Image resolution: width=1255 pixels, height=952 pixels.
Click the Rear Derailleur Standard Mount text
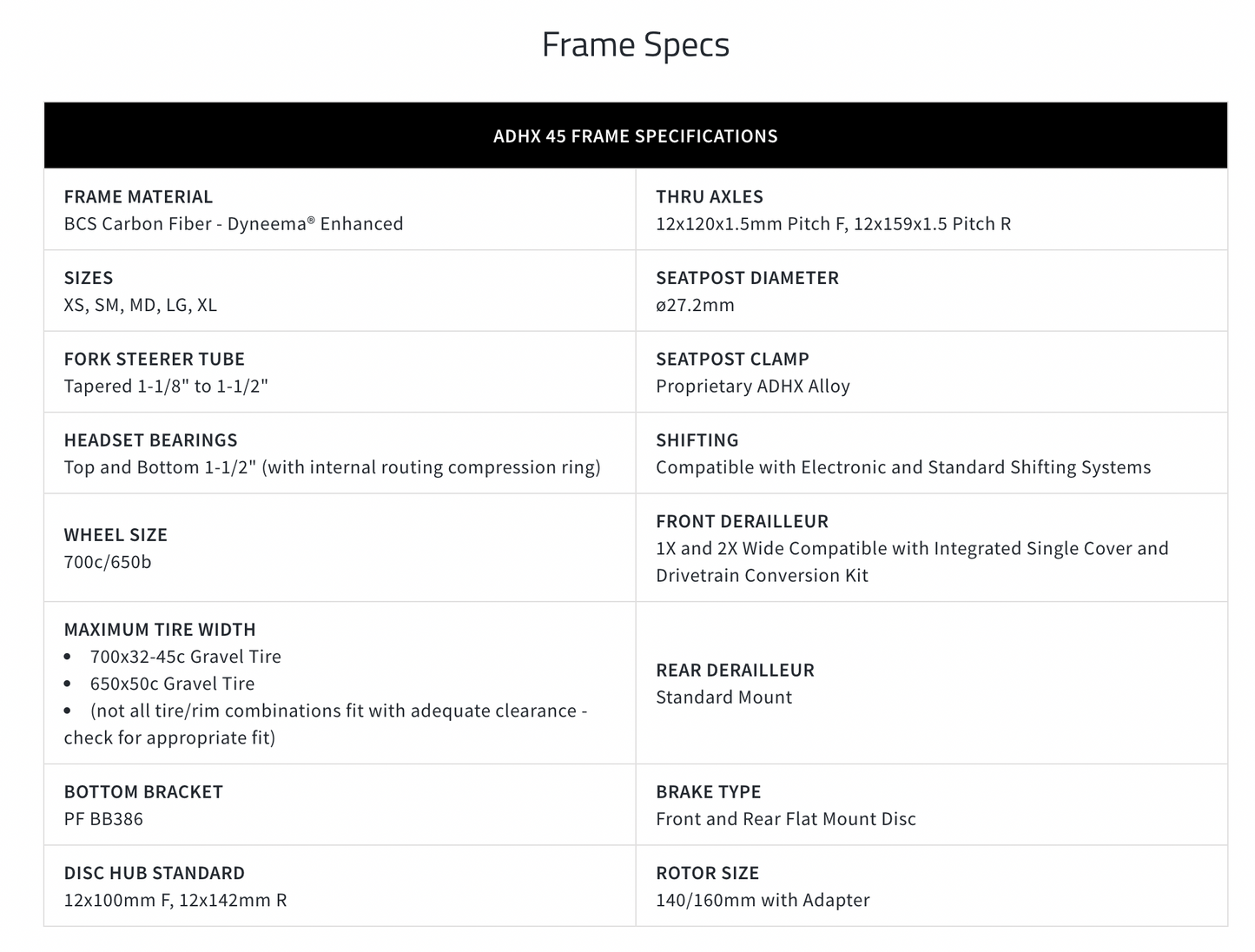click(x=723, y=697)
